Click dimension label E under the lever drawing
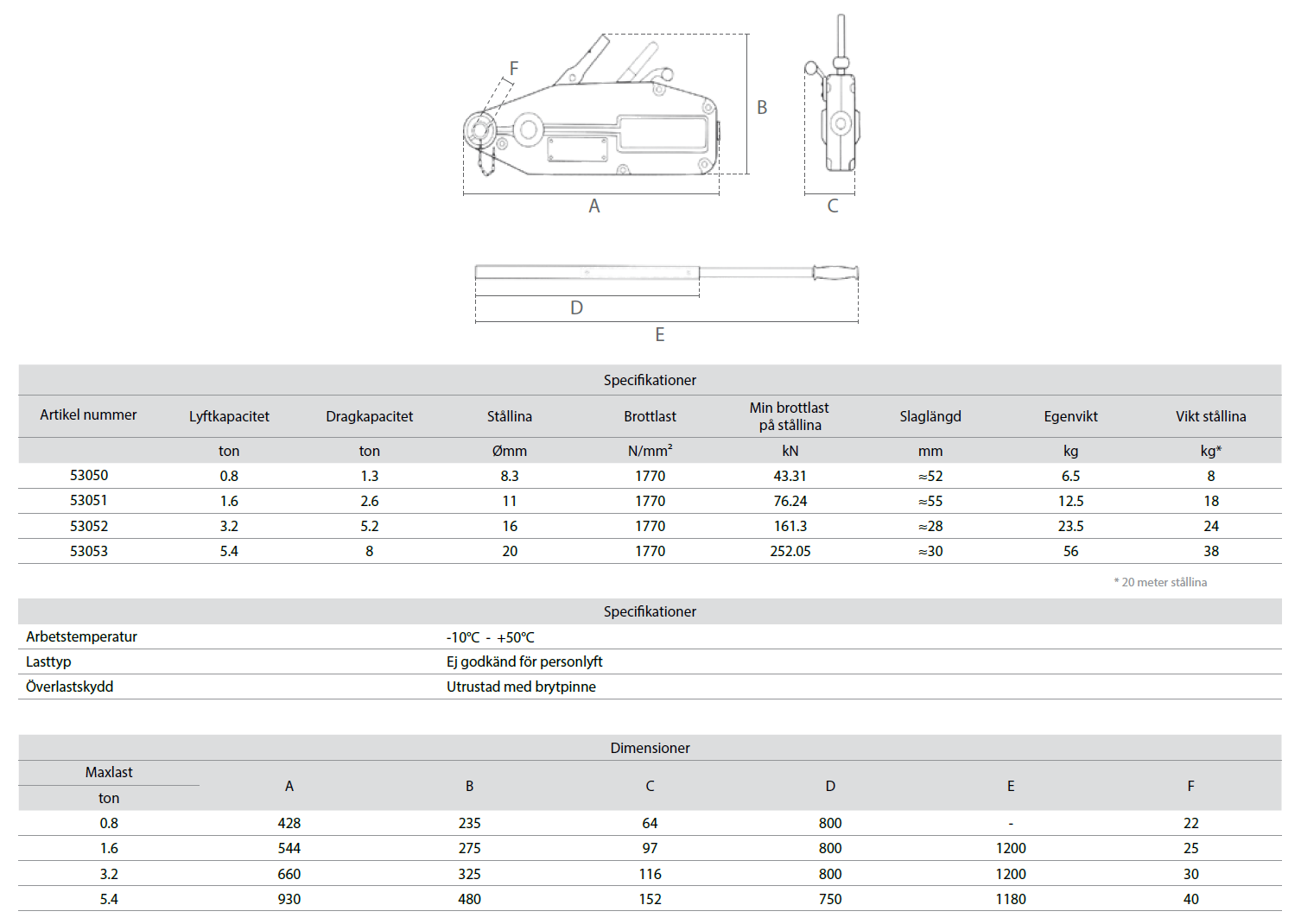 pyautogui.click(x=660, y=334)
